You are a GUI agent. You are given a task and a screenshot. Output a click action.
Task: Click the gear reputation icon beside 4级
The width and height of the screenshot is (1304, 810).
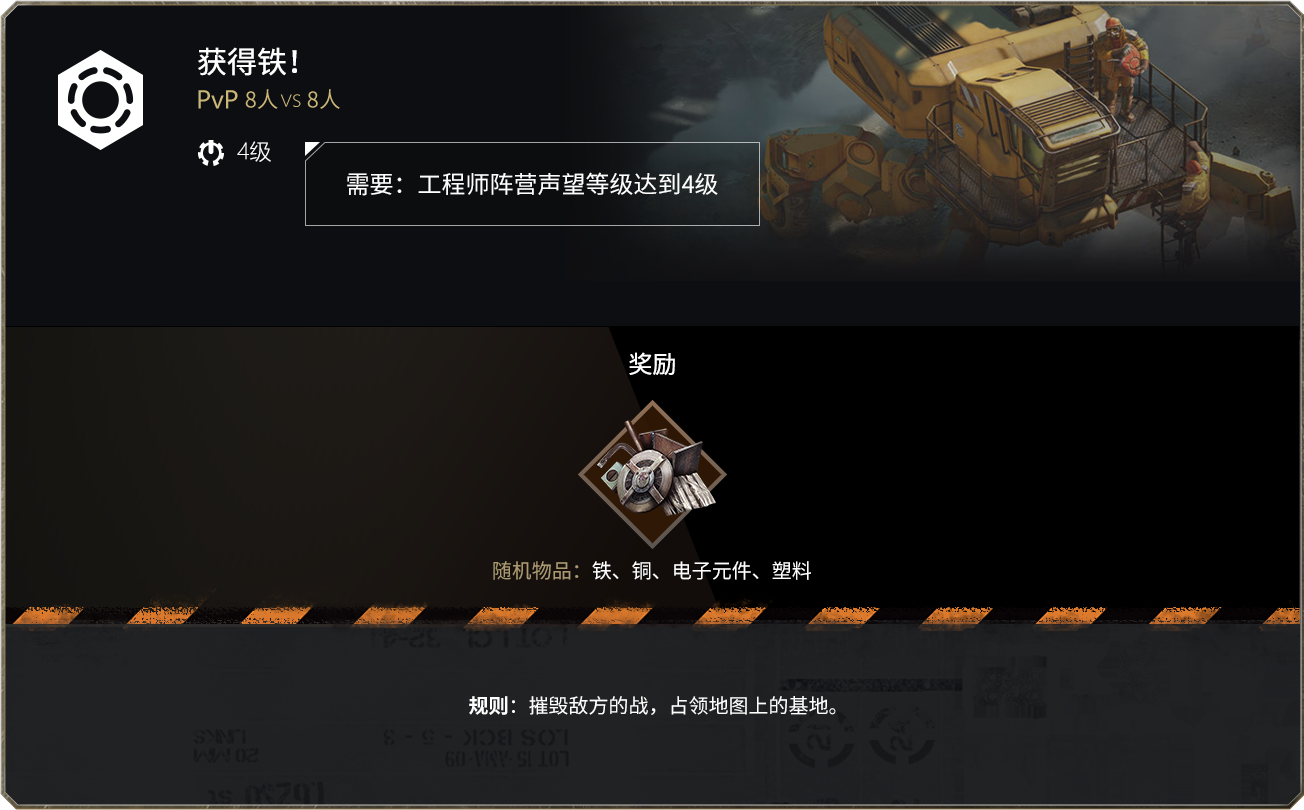211,153
